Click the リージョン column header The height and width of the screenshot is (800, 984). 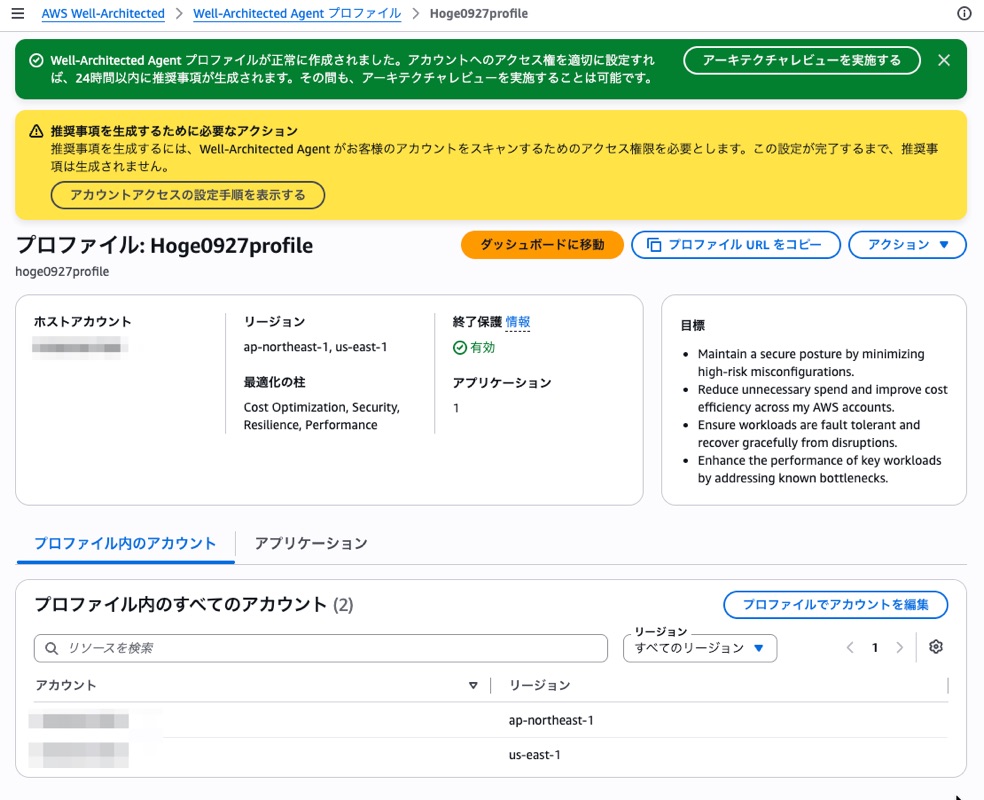[540, 685]
